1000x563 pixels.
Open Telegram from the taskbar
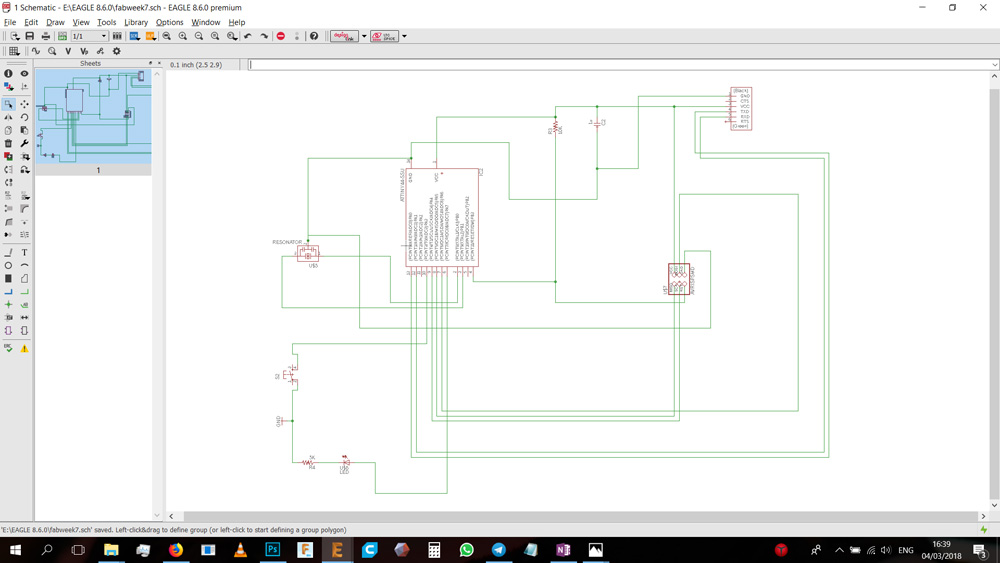click(499, 550)
